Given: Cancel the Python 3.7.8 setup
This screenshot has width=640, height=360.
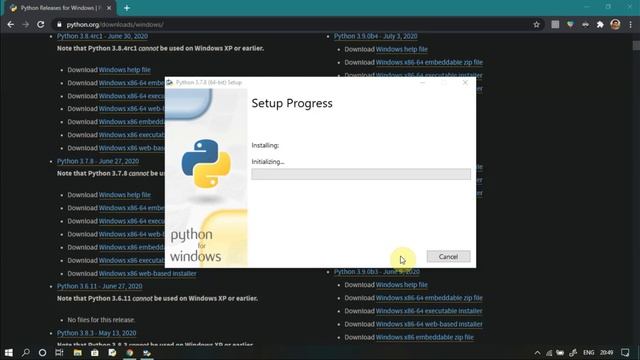Looking at the screenshot, I should click(448, 256).
